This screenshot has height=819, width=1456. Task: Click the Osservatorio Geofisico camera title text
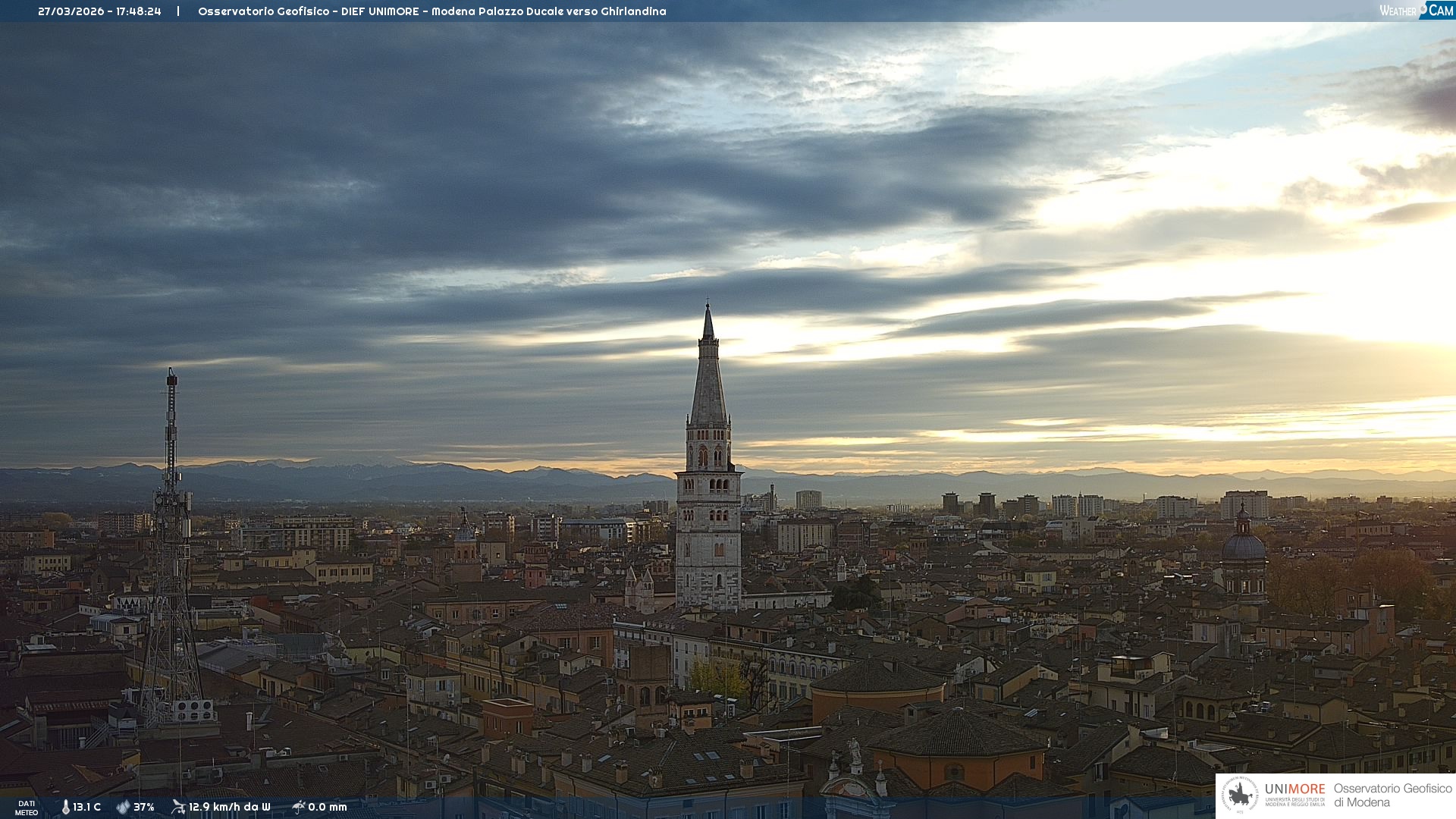click(x=431, y=11)
